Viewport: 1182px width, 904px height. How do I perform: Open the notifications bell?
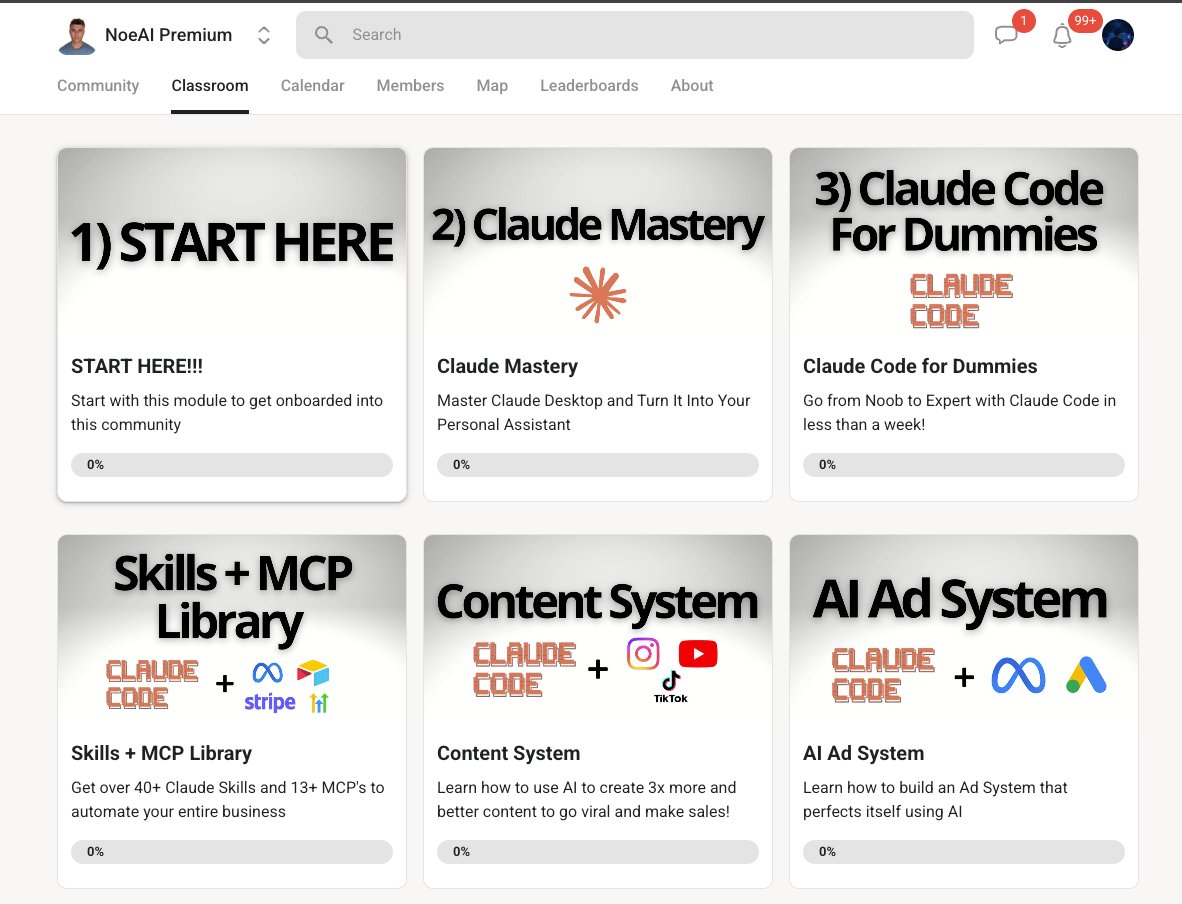point(1062,34)
